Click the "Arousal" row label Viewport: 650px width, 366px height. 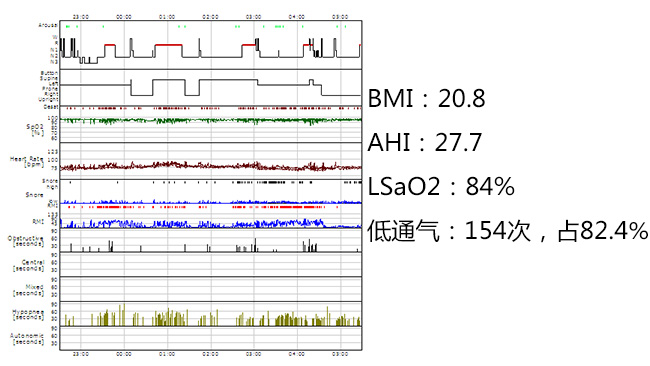(48, 25)
